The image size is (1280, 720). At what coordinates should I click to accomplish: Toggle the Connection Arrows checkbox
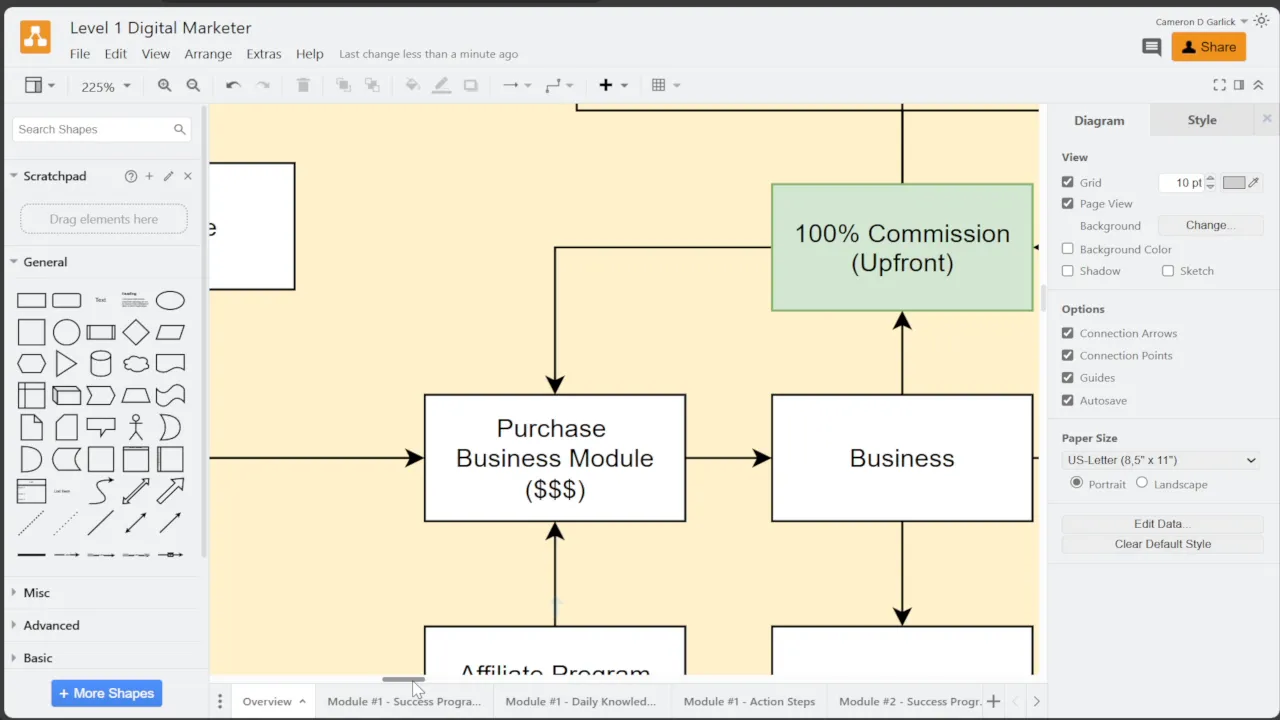[1068, 333]
